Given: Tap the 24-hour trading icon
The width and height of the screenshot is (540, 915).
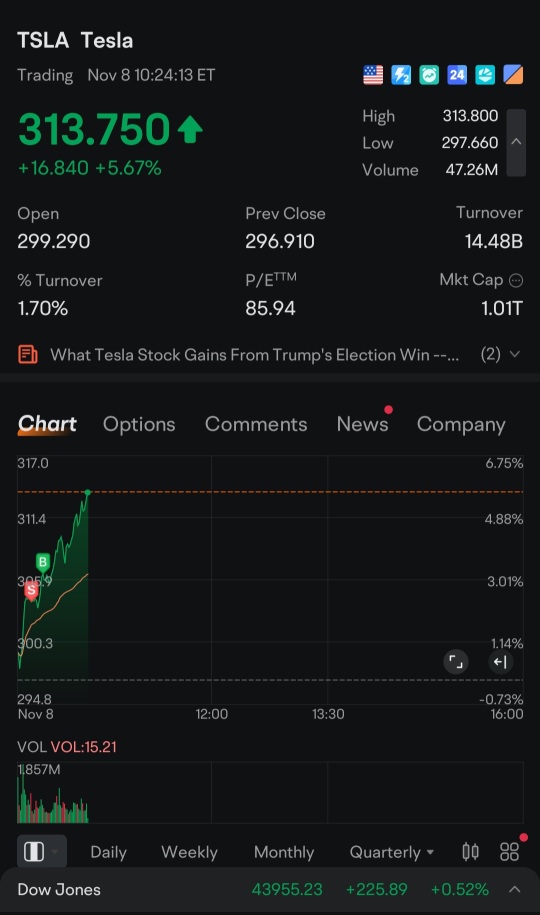Looking at the screenshot, I should click(457, 75).
